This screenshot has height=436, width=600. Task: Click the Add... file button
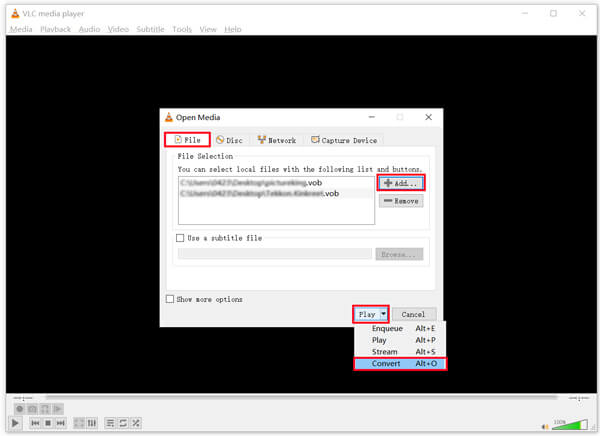401,183
